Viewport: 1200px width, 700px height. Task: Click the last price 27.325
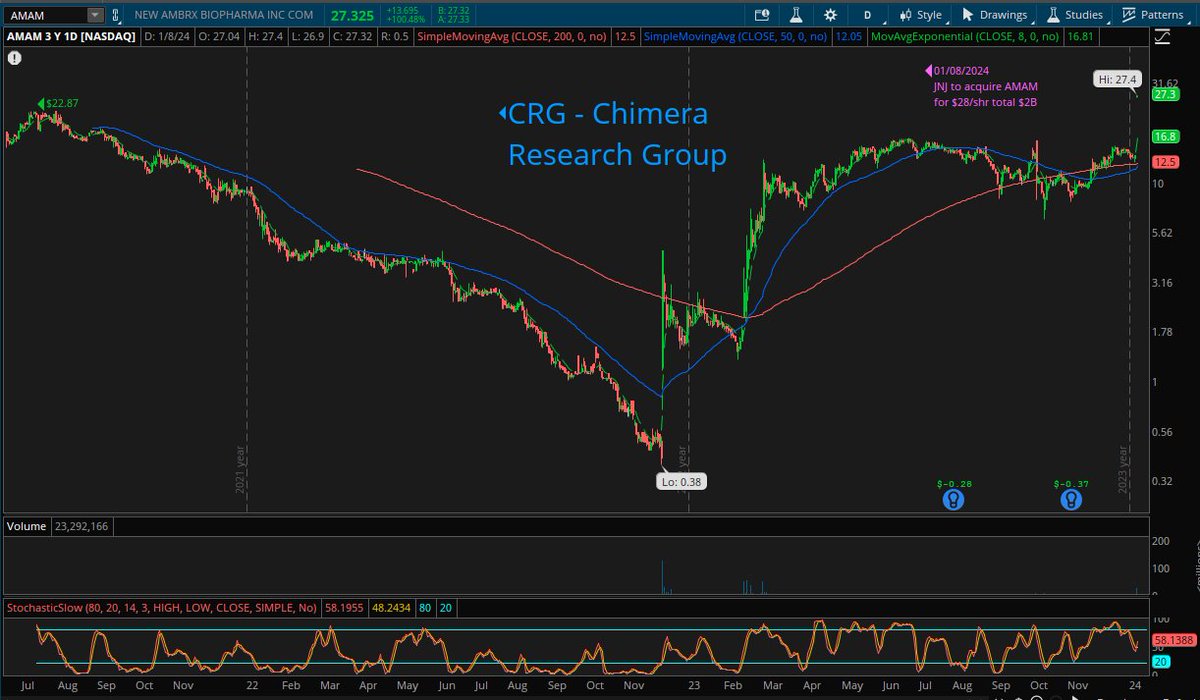(x=351, y=15)
